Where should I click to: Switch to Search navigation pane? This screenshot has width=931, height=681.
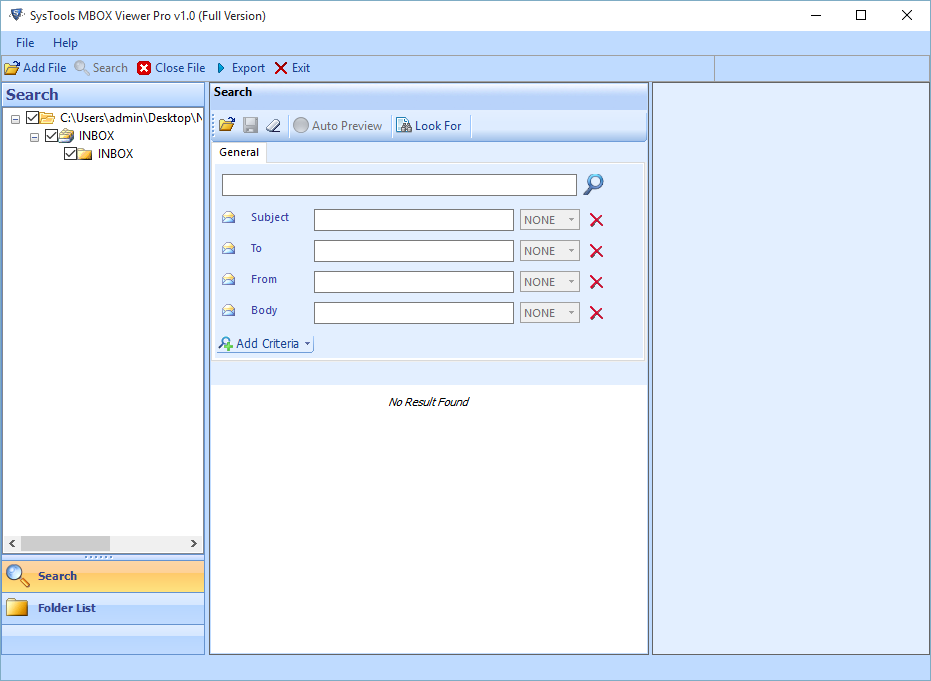103,576
